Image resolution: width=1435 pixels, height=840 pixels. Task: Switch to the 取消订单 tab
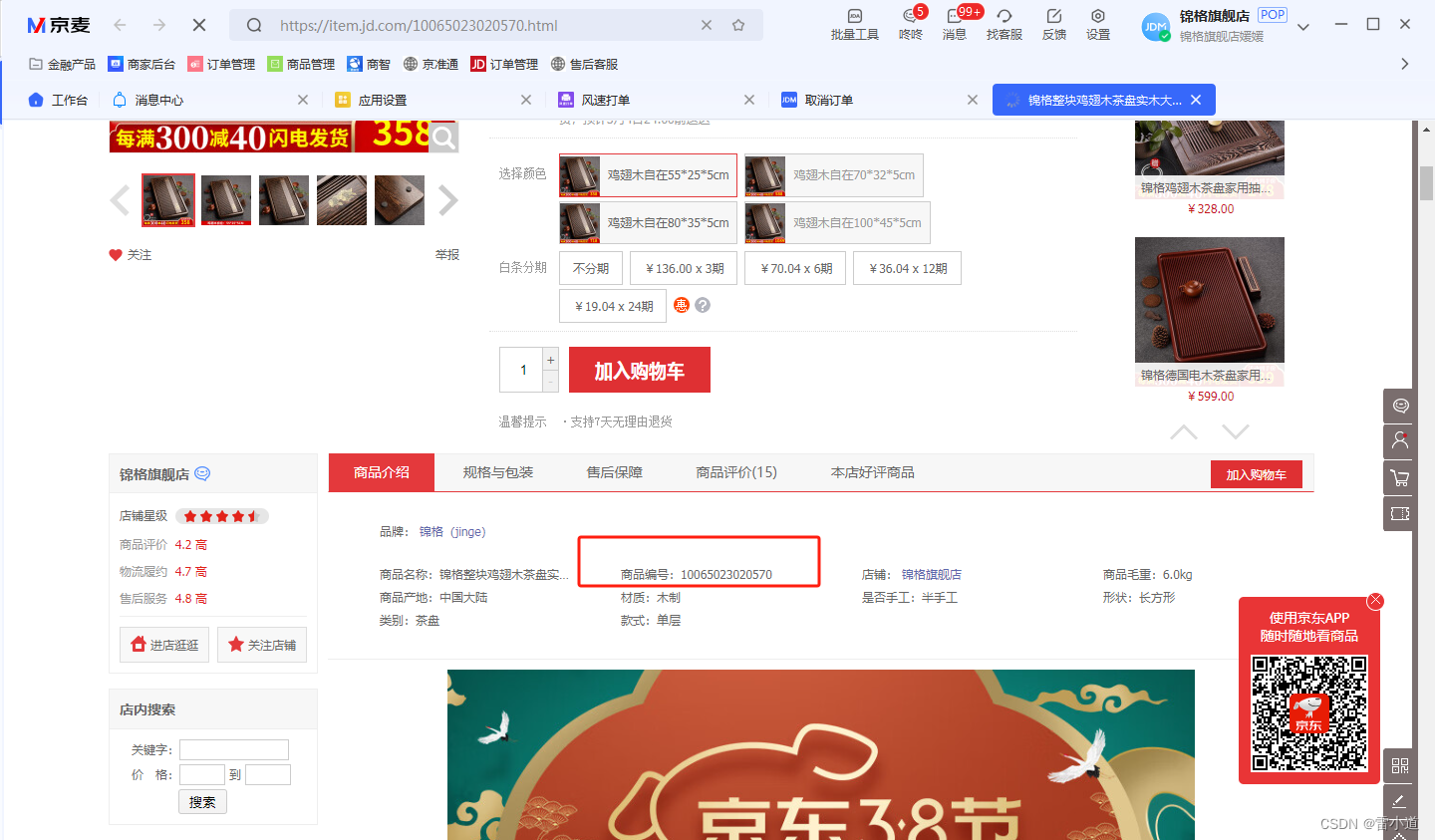(x=817, y=100)
